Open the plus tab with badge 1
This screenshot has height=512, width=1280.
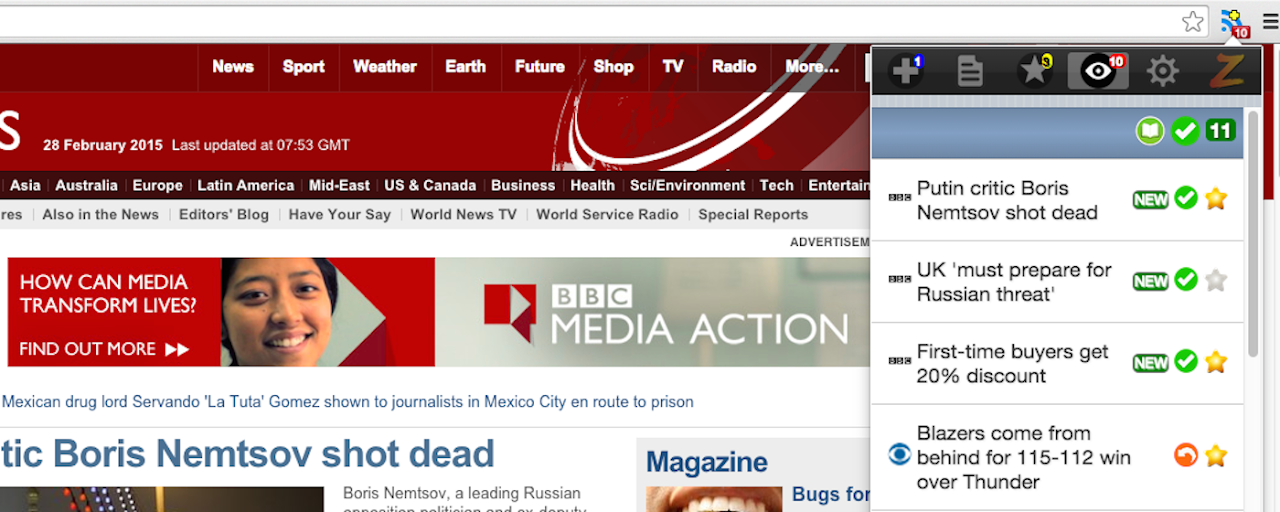click(907, 71)
